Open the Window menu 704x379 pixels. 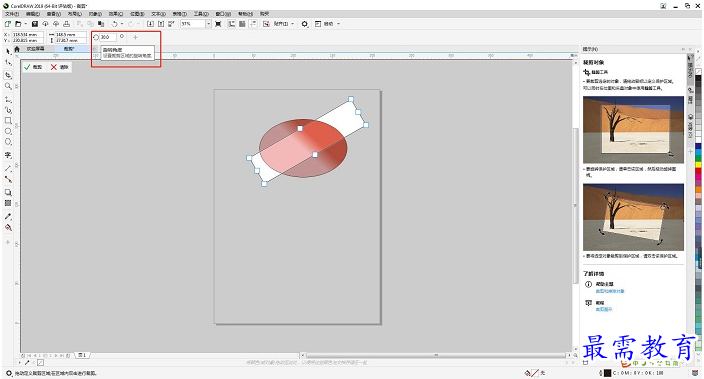[223, 14]
